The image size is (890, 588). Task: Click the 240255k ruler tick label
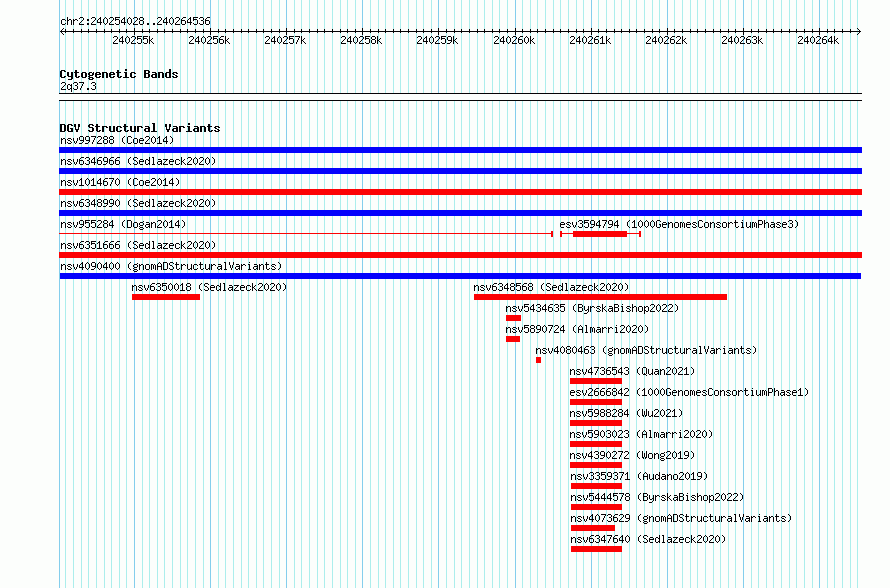(133, 40)
